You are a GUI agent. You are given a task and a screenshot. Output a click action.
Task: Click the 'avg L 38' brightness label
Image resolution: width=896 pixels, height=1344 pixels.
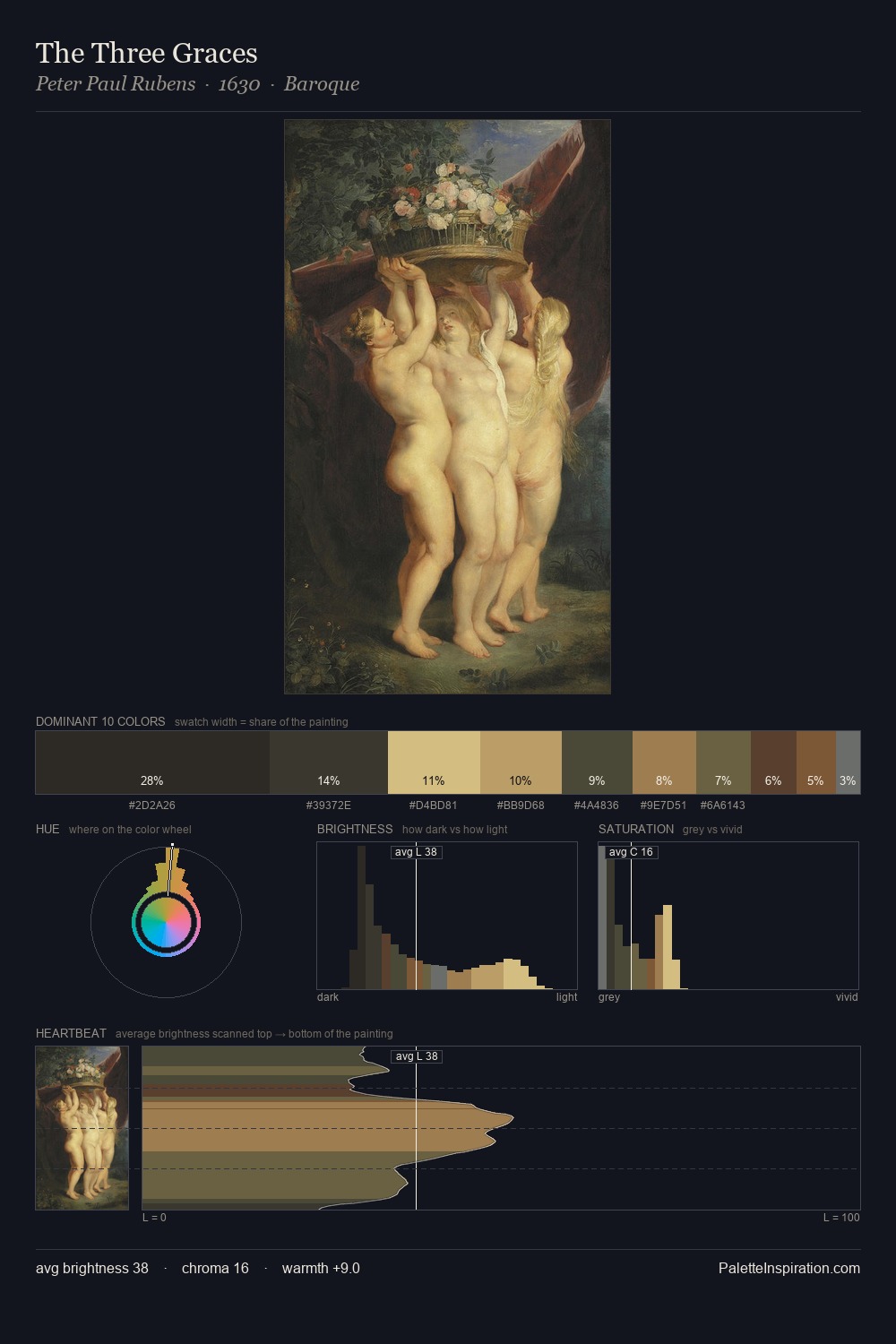(417, 852)
